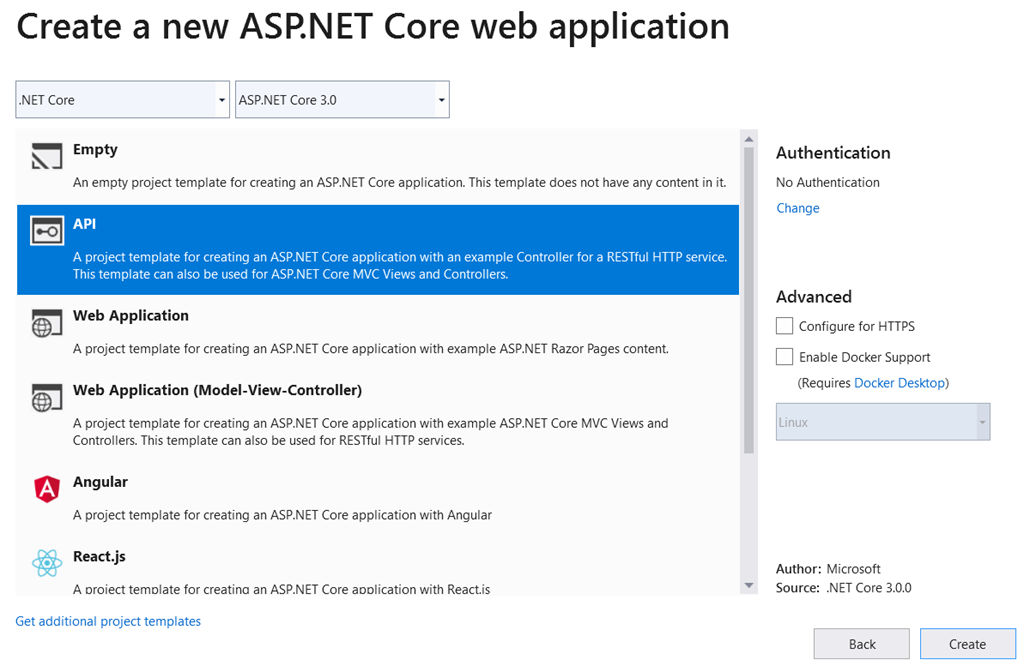
Task: Click the API template icon
Action: (x=47, y=232)
